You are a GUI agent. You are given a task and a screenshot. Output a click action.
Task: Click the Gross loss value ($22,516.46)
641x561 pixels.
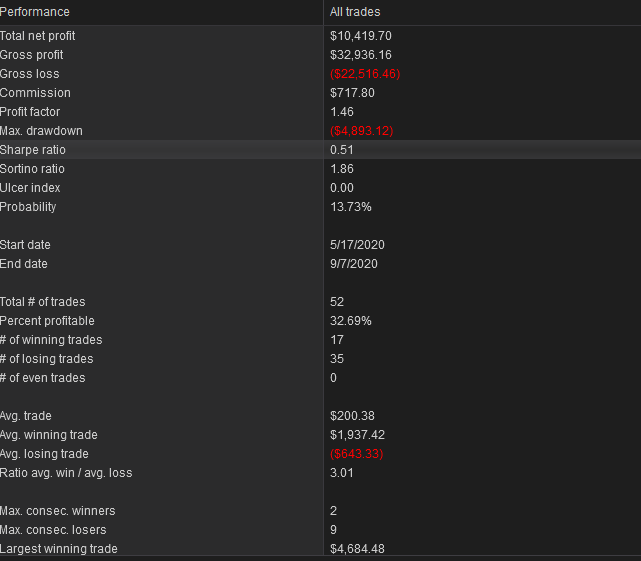(365, 74)
